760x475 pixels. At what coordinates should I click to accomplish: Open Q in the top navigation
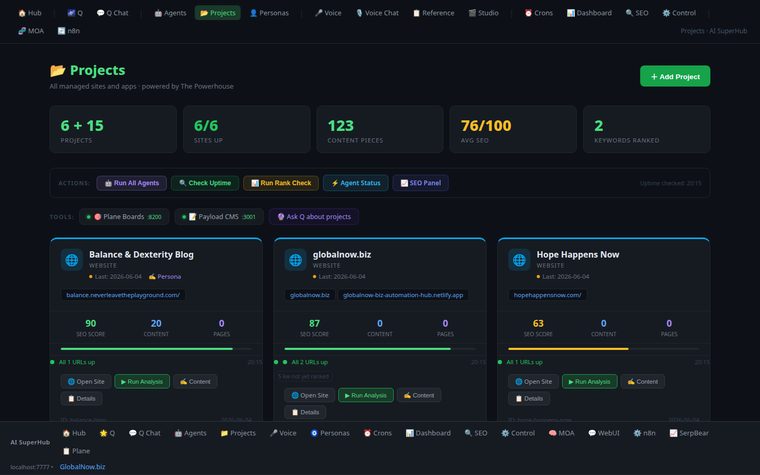click(75, 13)
